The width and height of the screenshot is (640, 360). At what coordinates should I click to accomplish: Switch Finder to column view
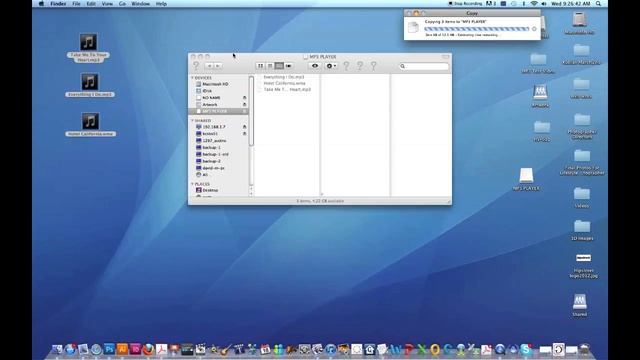279,66
